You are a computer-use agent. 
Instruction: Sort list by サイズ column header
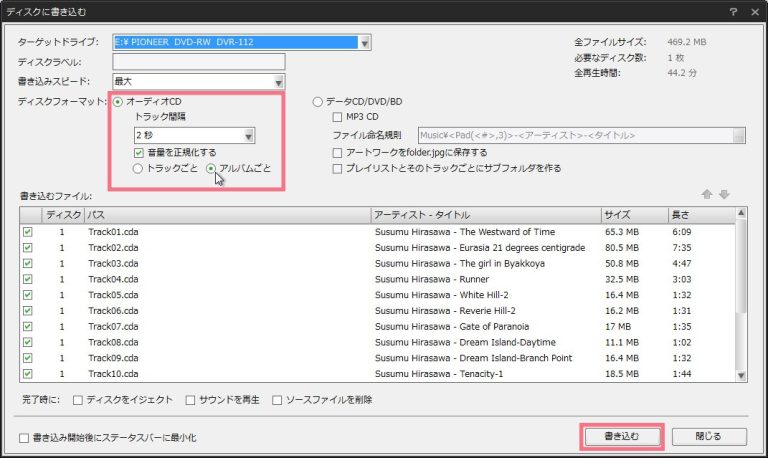[x=632, y=215]
